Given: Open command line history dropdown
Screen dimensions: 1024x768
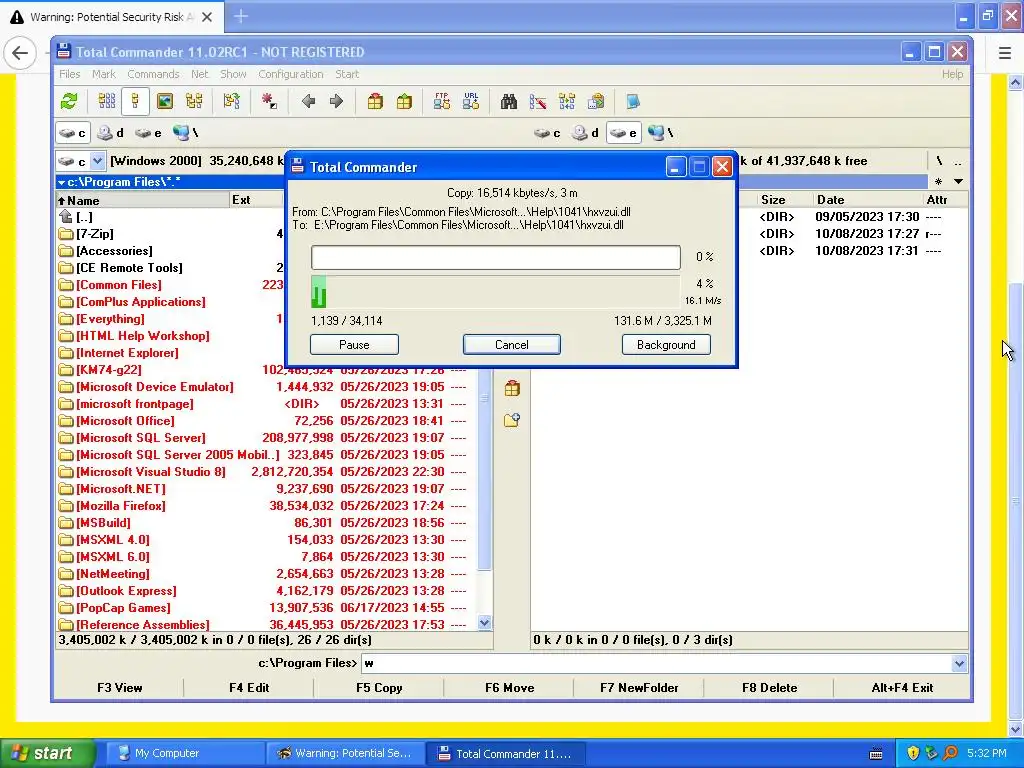Looking at the screenshot, I should tap(959, 664).
